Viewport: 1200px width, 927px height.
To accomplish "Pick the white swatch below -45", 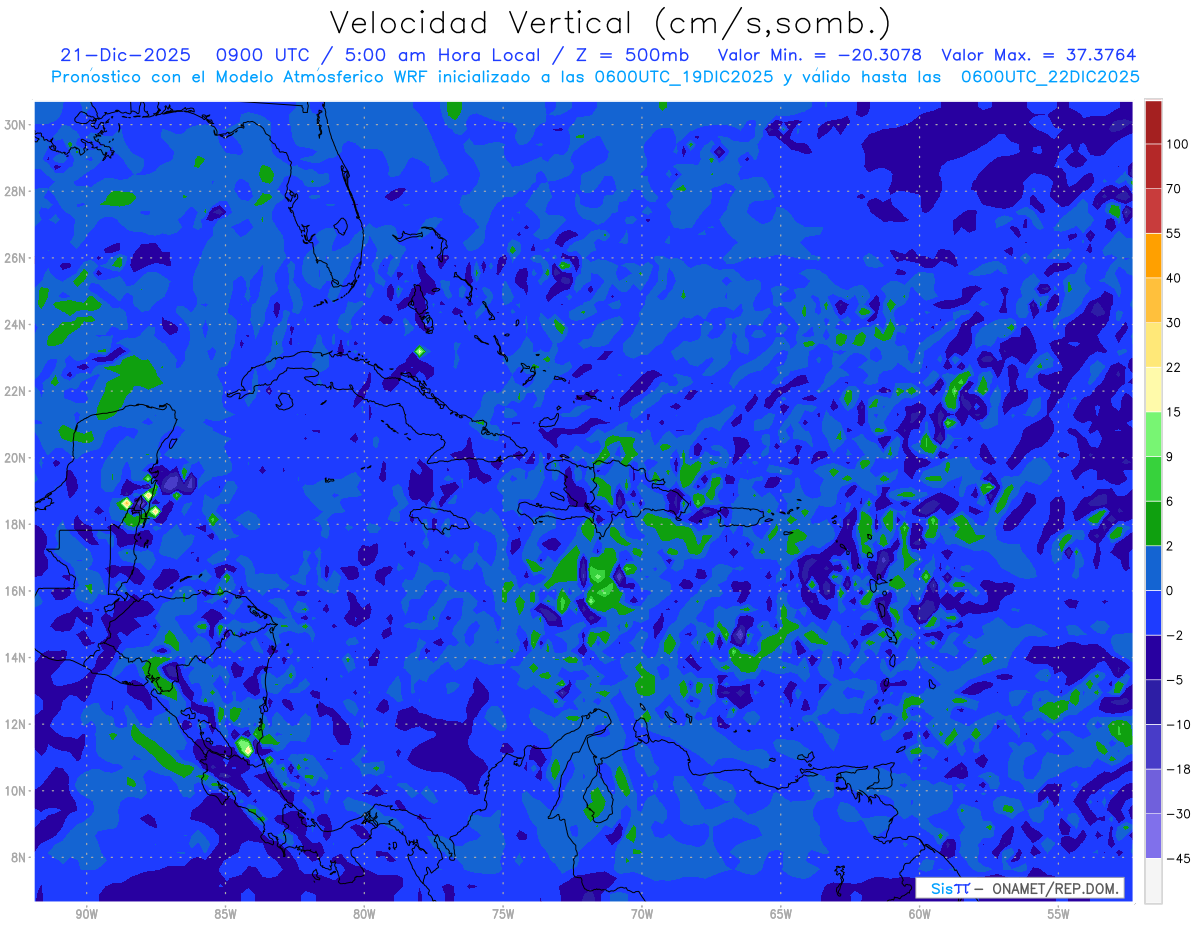I will [x=1153, y=881].
